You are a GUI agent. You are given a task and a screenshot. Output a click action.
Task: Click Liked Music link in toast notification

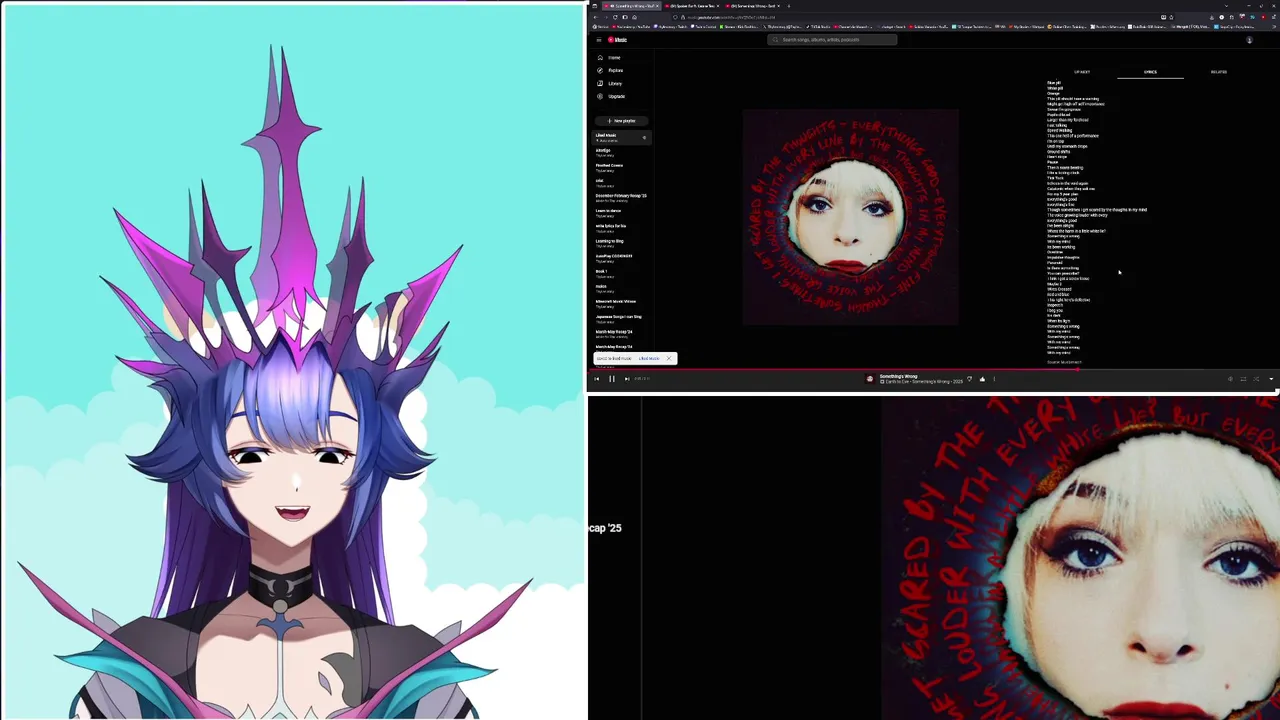[x=649, y=358]
